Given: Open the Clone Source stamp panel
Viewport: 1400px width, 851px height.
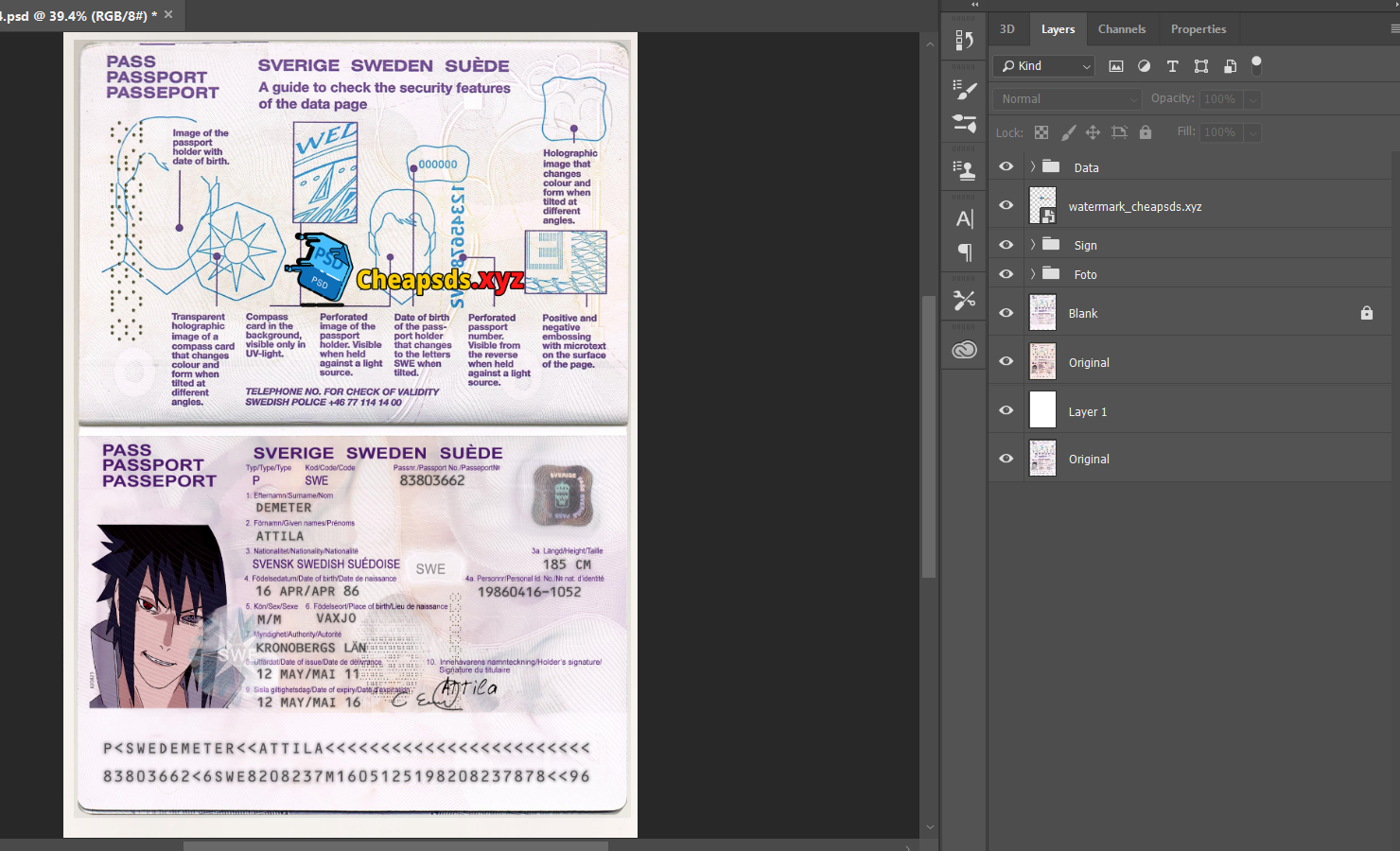Looking at the screenshot, I should tap(964, 170).
